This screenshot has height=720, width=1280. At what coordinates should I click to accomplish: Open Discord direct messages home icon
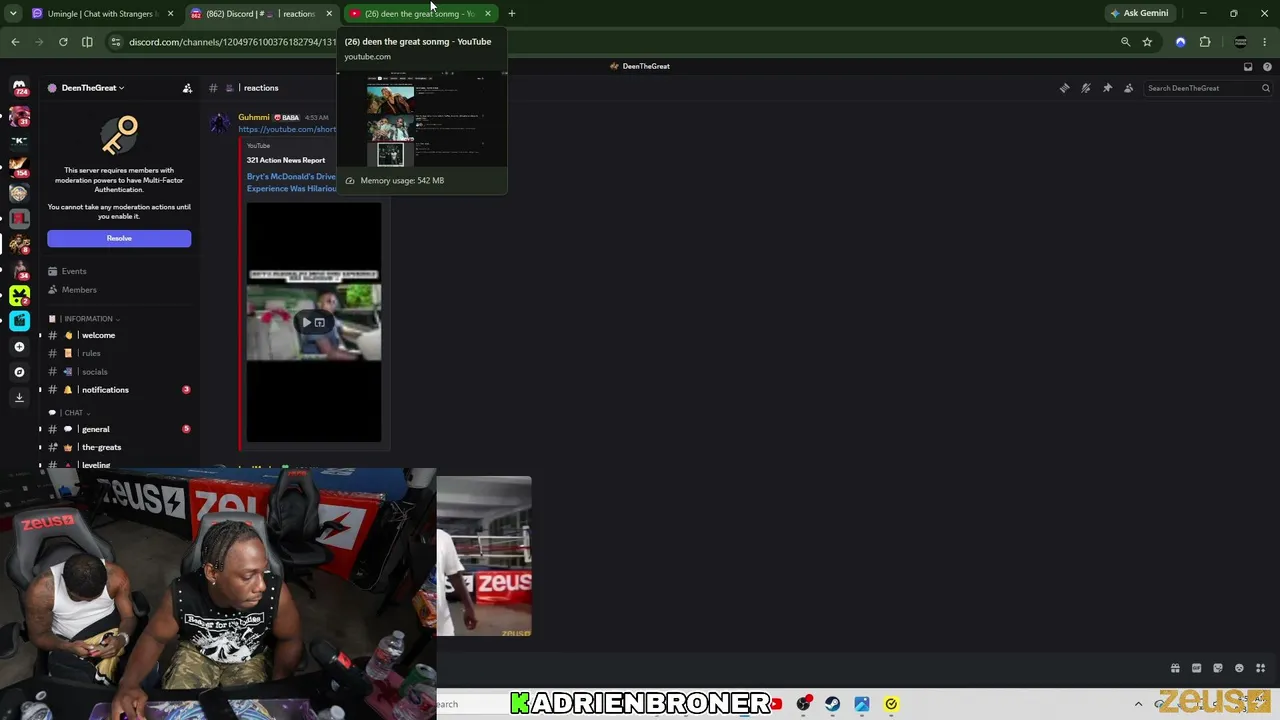[x=19, y=87]
